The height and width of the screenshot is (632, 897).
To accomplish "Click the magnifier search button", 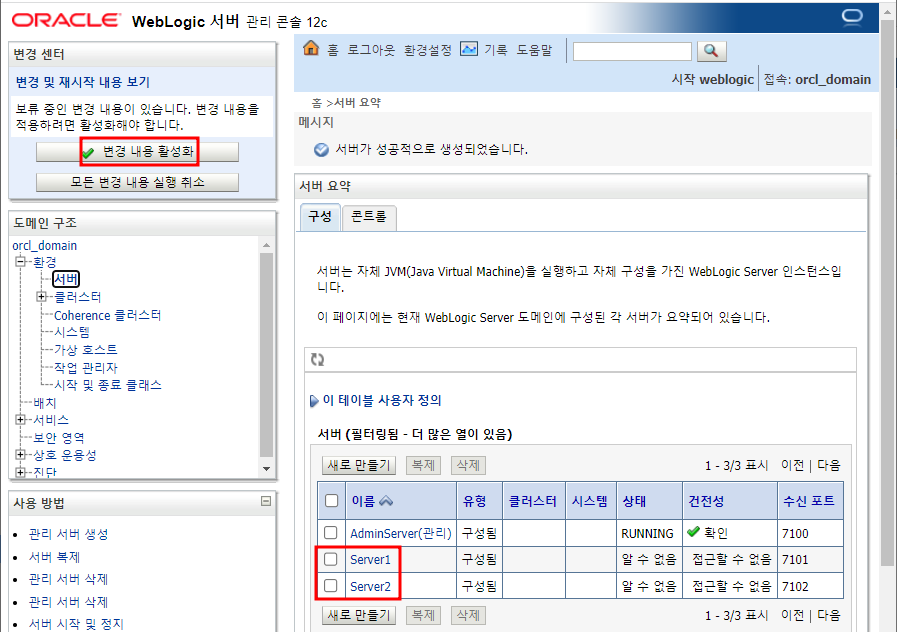I will click(712, 51).
